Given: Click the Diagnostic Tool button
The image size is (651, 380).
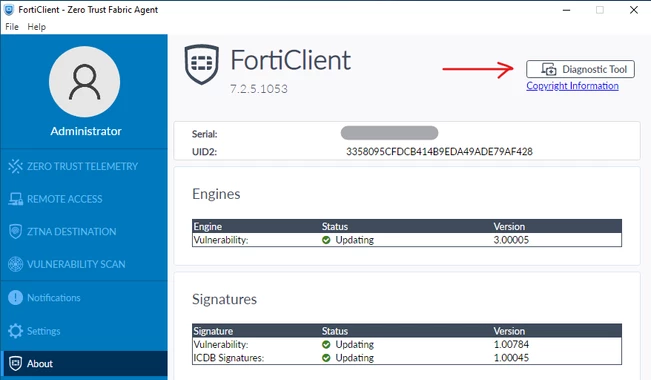Looking at the screenshot, I should click(580, 69).
